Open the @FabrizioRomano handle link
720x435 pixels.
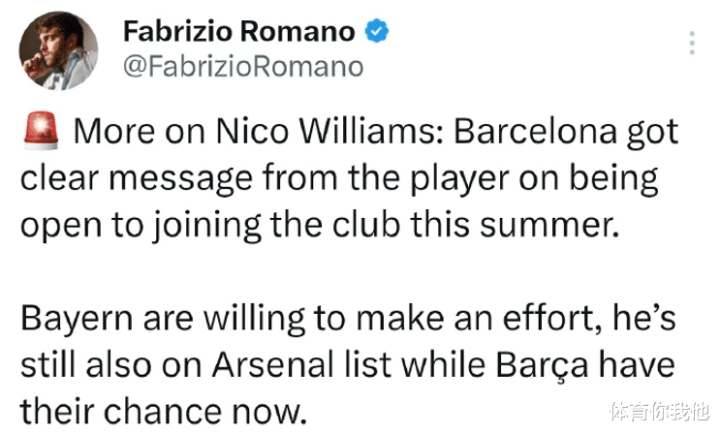pyautogui.click(x=243, y=67)
